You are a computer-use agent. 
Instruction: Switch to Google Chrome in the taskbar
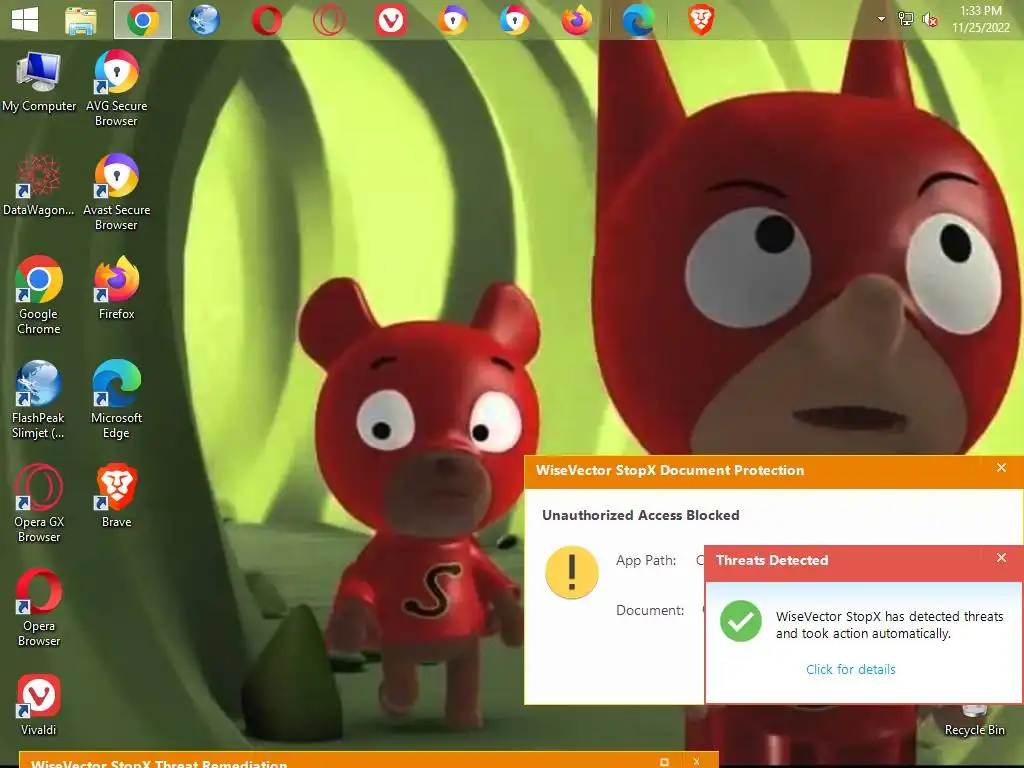(143, 20)
